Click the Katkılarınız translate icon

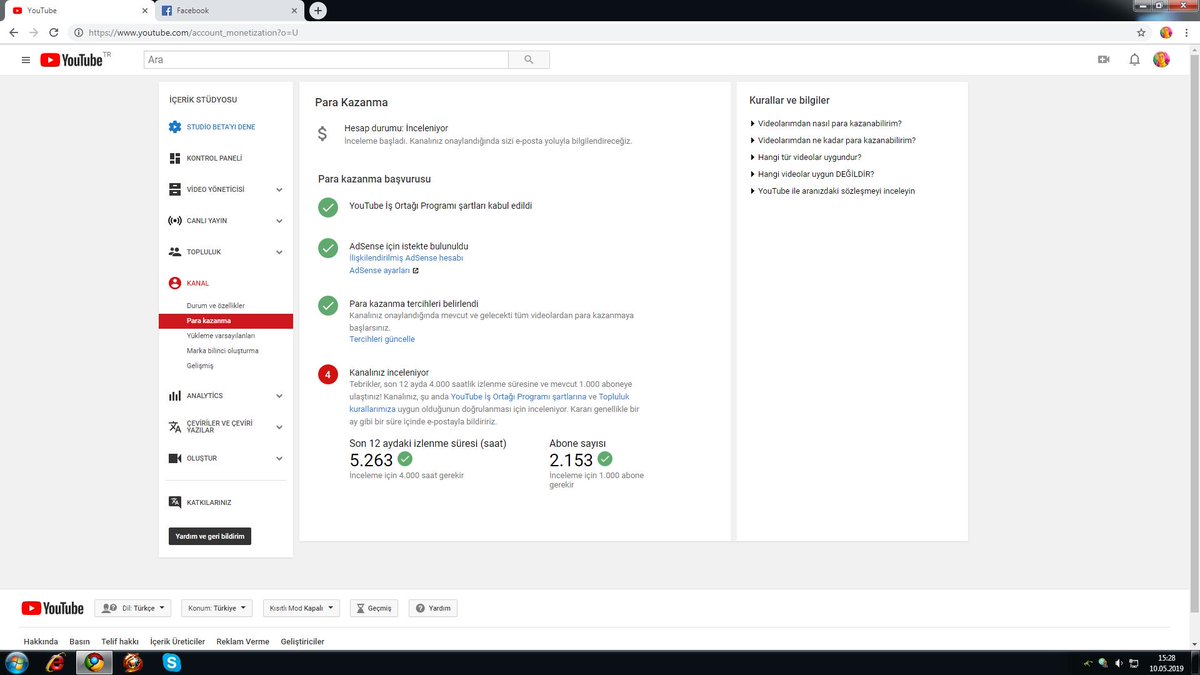click(x=175, y=502)
